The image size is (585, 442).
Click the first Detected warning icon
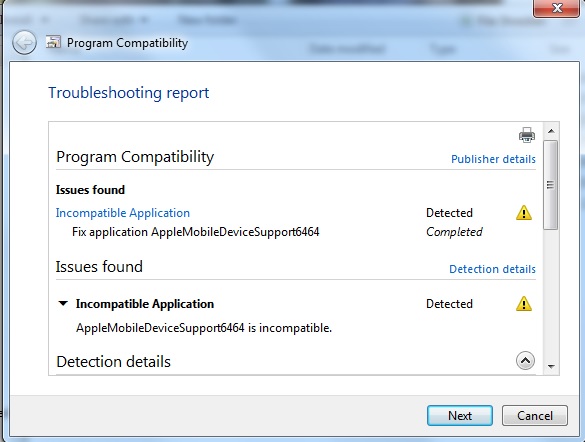click(x=524, y=213)
